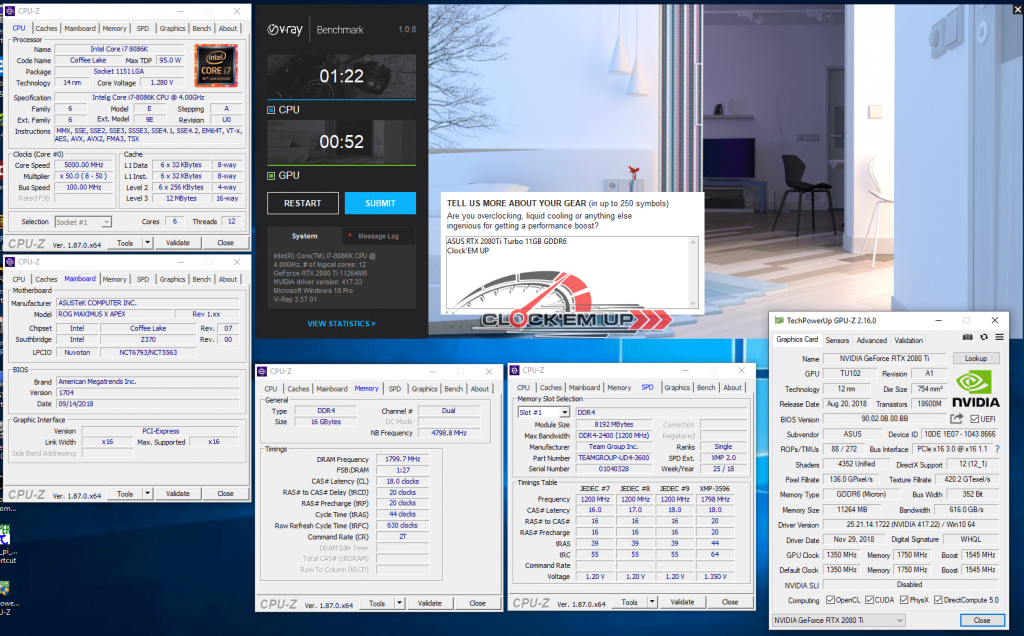Click Validate in top-left CPU-Z window
The height and width of the screenshot is (636, 1024).
coord(178,243)
